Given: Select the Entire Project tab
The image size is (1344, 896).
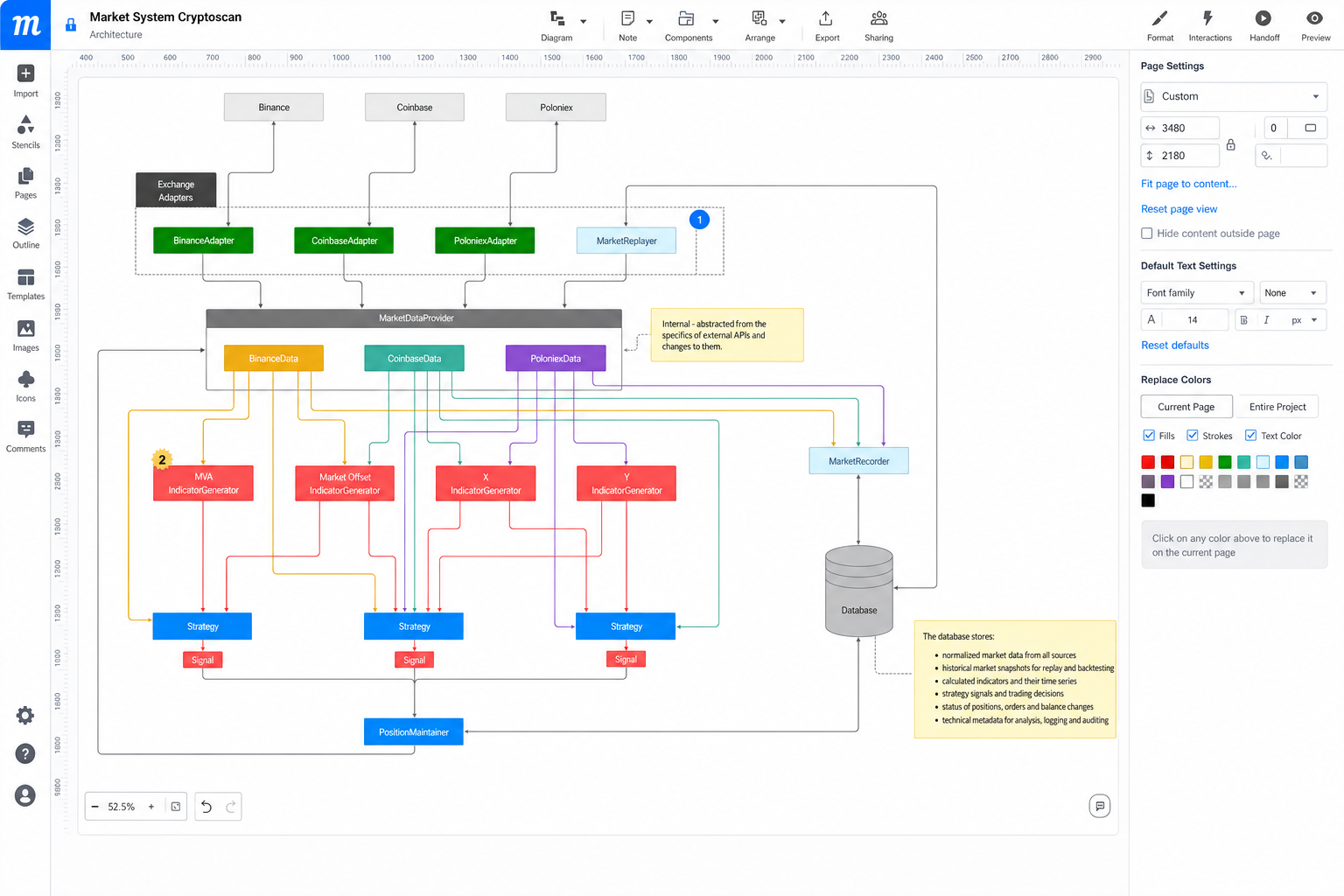Looking at the screenshot, I should tap(1277, 407).
